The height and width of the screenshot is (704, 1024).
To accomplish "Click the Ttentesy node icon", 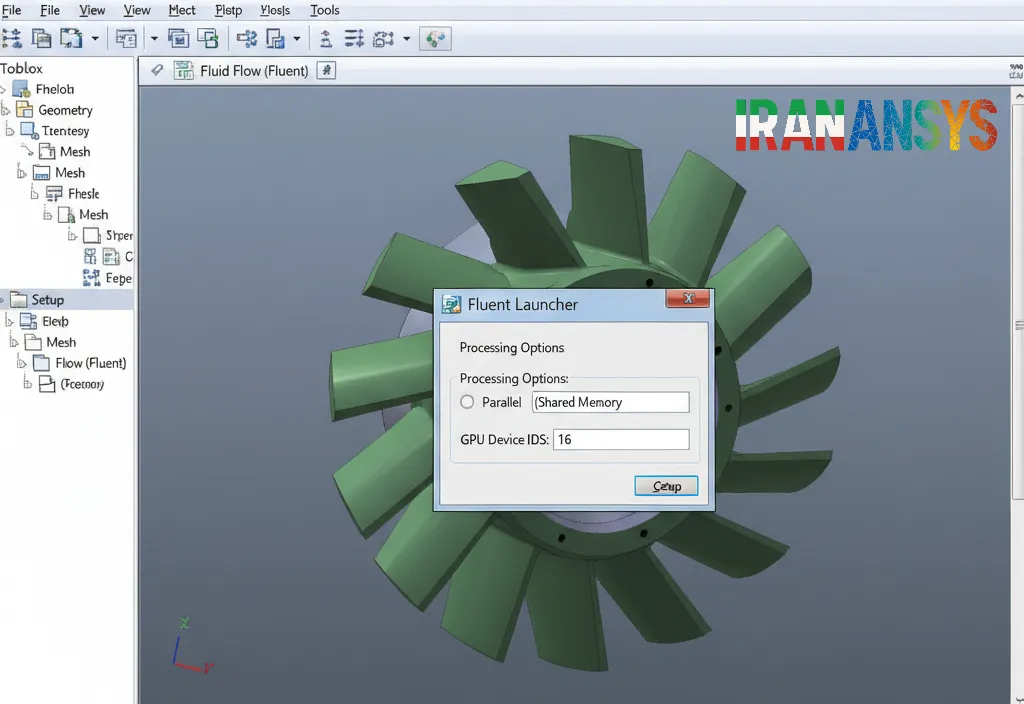I will [x=29, y=131].
